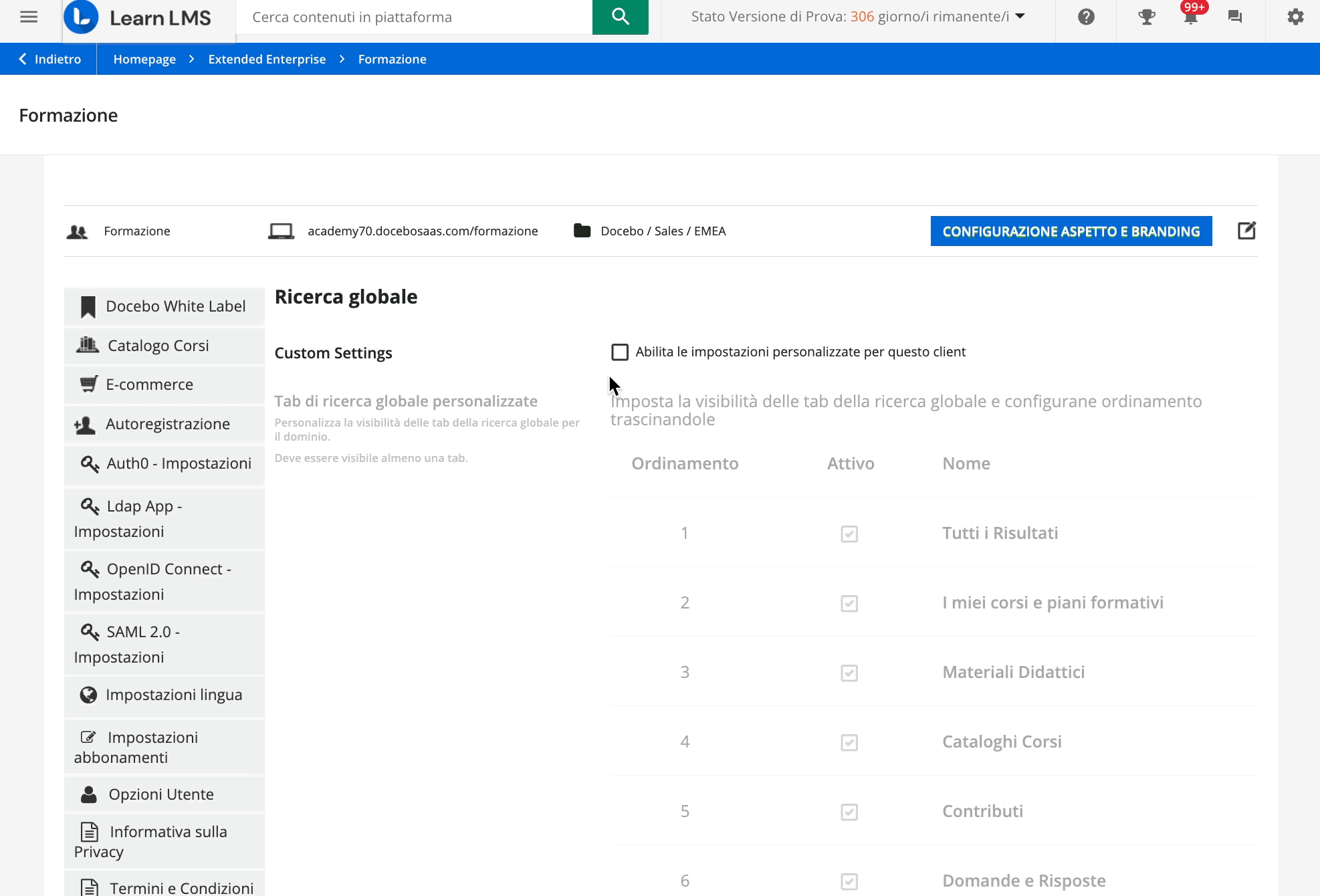
Task: Click the Cataloghi Corsi row name
Action: 1002,742
